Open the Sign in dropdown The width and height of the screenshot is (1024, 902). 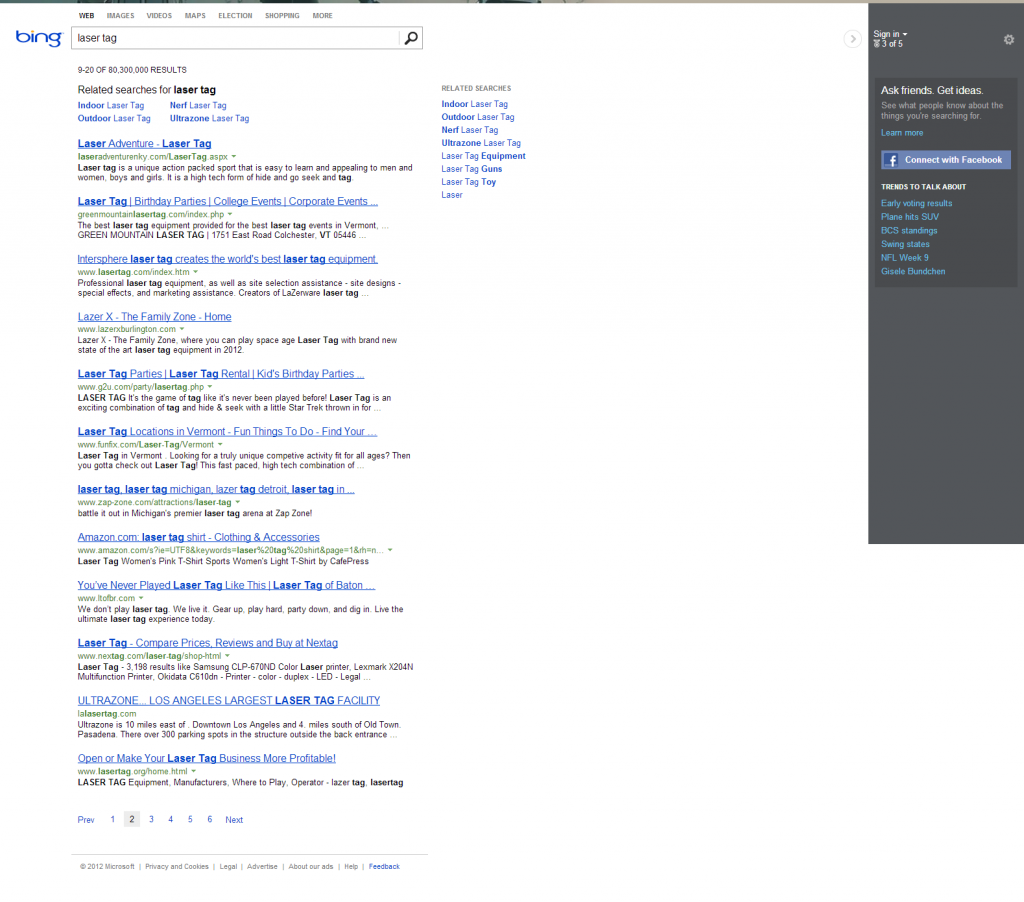click(890, 34)
